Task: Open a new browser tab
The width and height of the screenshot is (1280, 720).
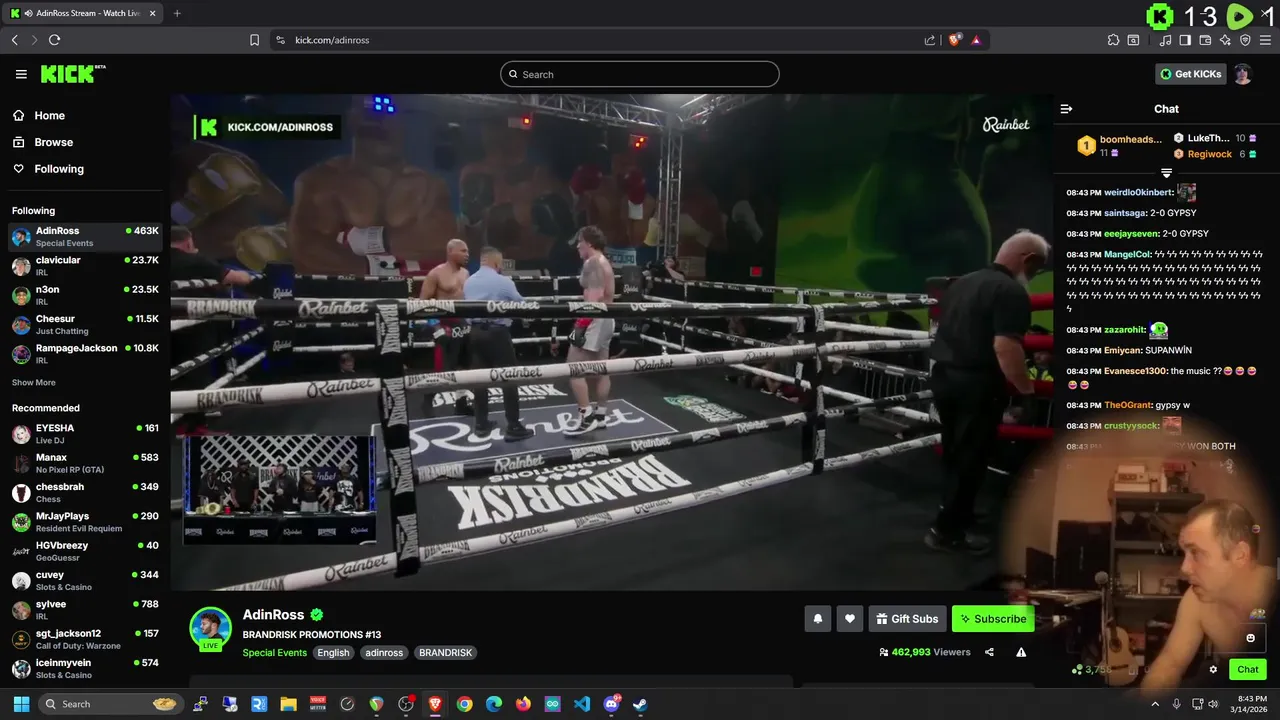Action: click(x=177, y=13)
